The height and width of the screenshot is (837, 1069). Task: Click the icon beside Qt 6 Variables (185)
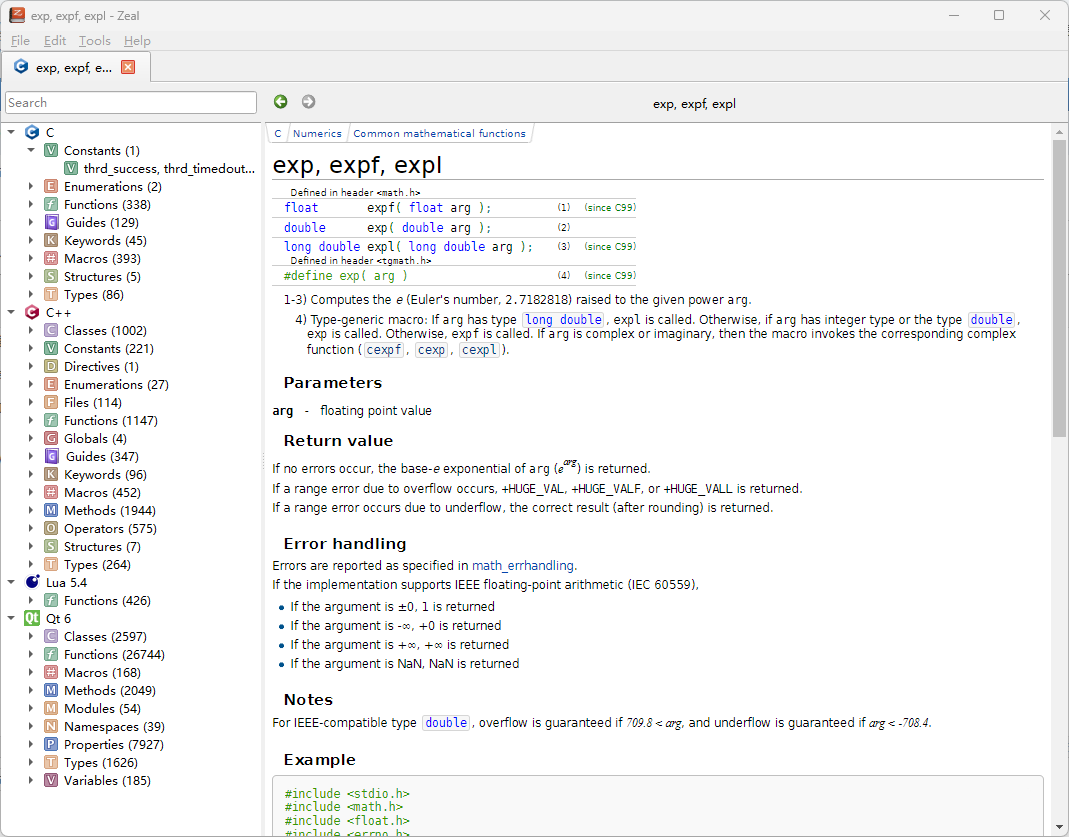tap(51, 780)
